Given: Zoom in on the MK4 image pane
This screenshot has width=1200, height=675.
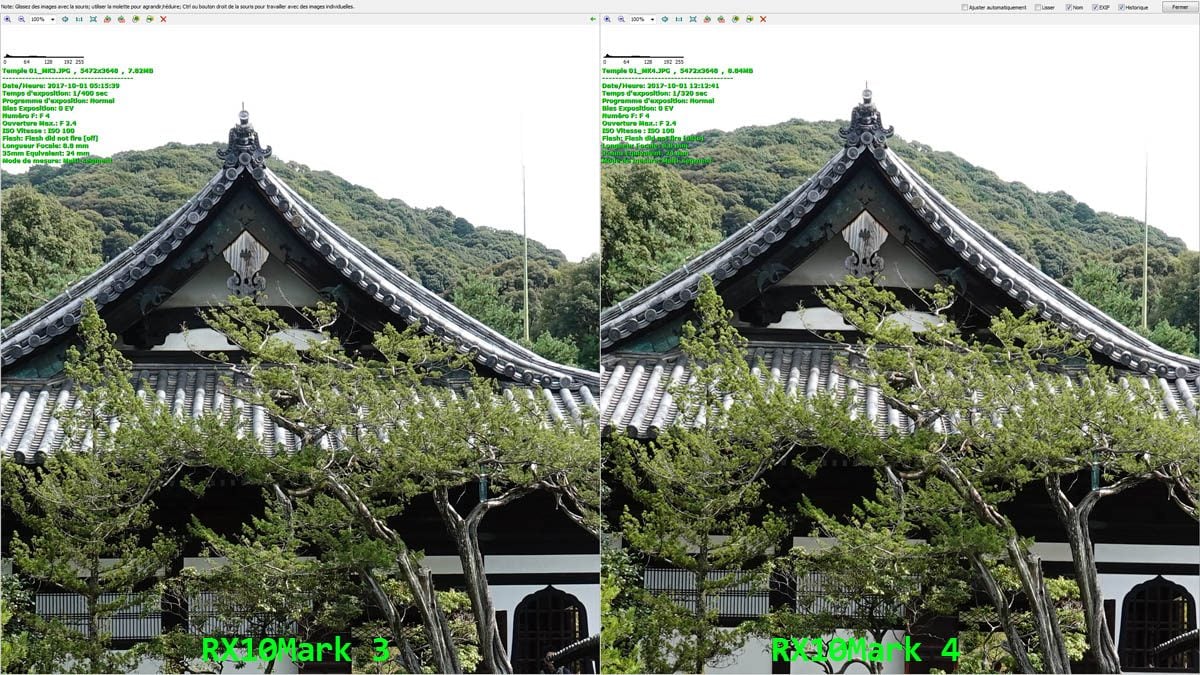Looking at the screenshot, I should click(607, 19).
